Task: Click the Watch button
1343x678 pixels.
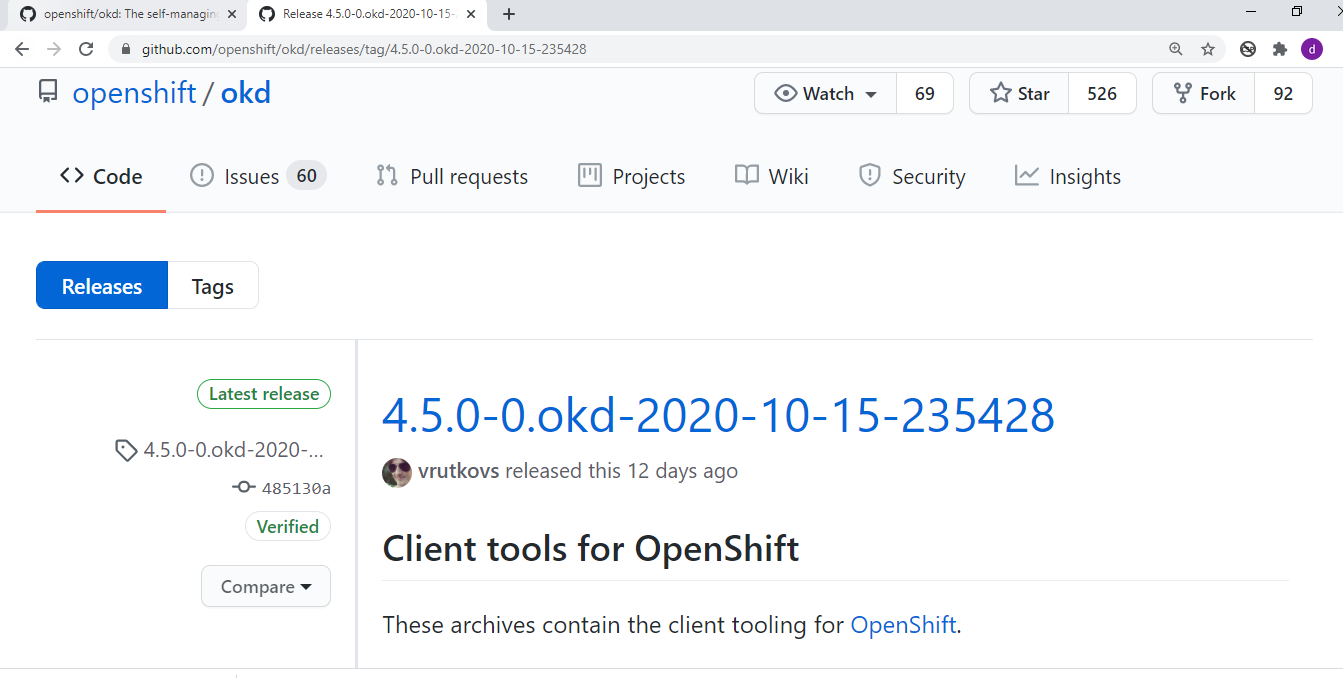Action: point(826,93)
